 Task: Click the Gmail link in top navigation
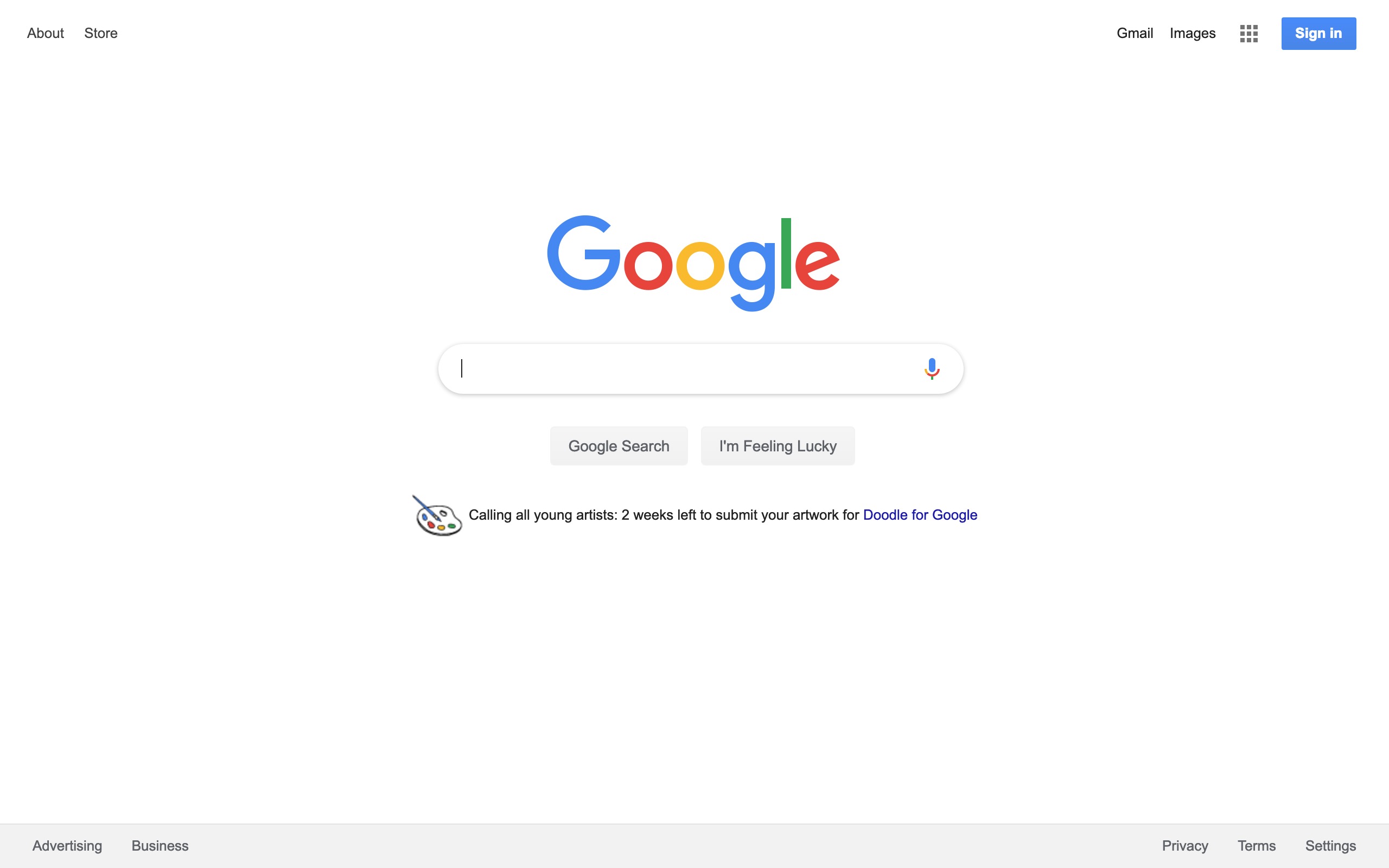(x=1134, y=33)
